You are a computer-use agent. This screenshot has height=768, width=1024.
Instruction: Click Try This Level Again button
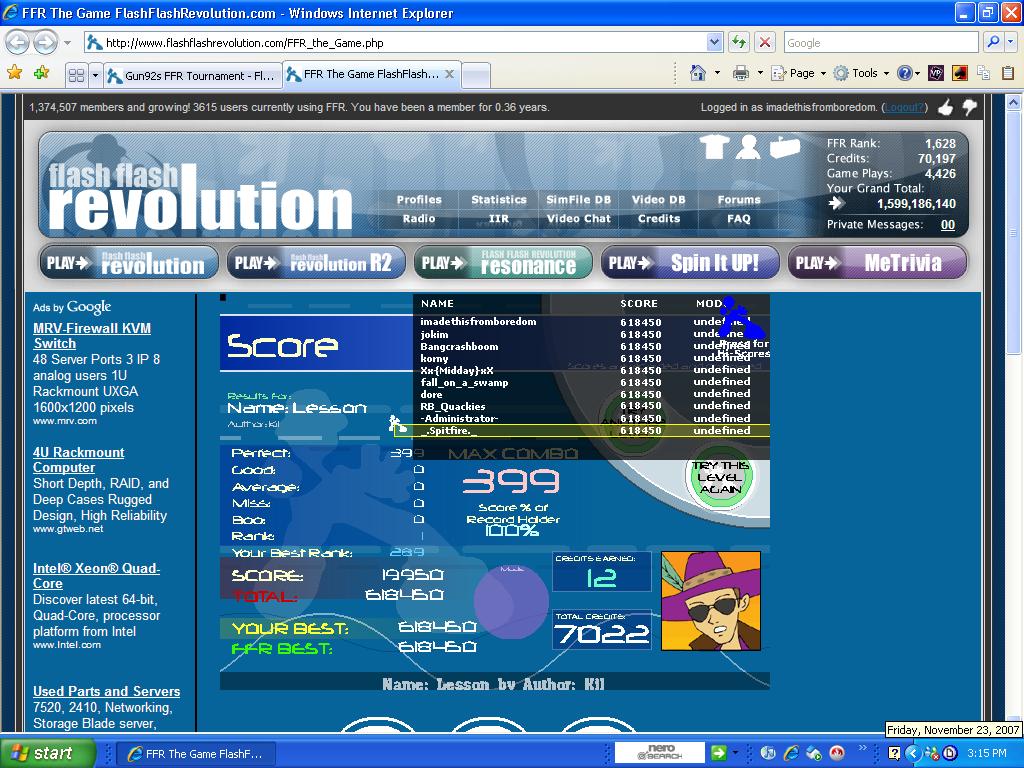tap(720, 477)
